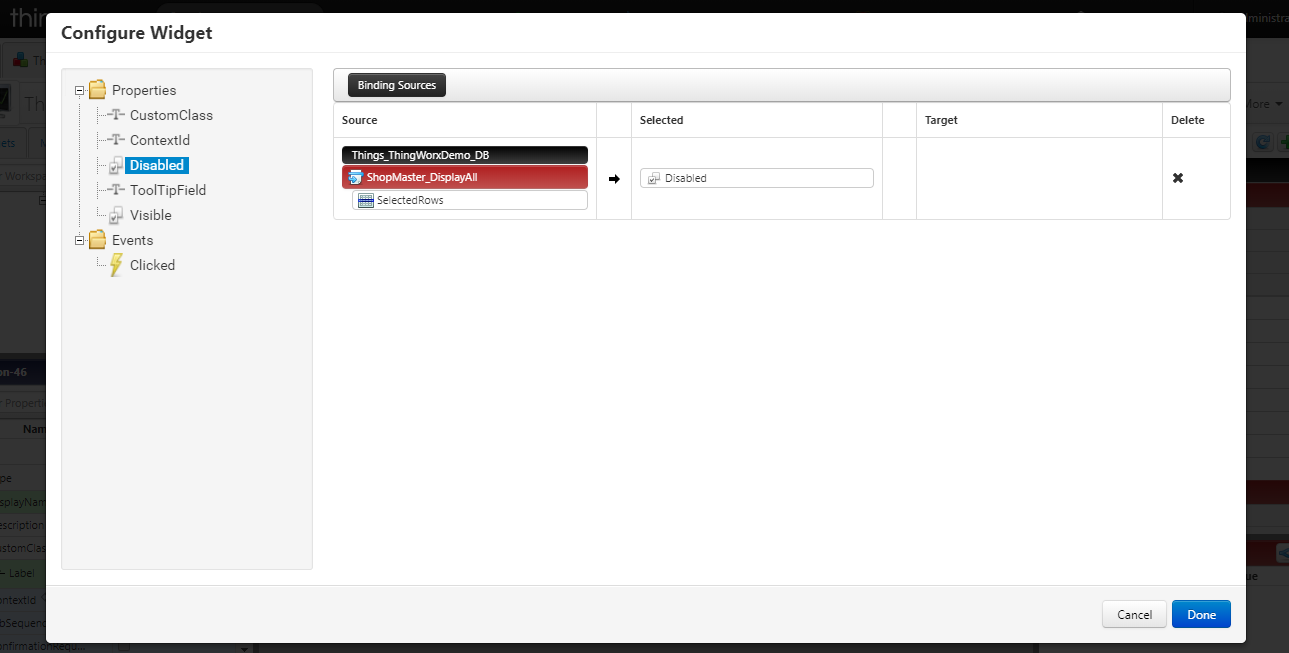The height and width of the screenshot is (653, 1289).
Task: Switch to the Binding Sources tab
Action: click(x=396, y=84)
